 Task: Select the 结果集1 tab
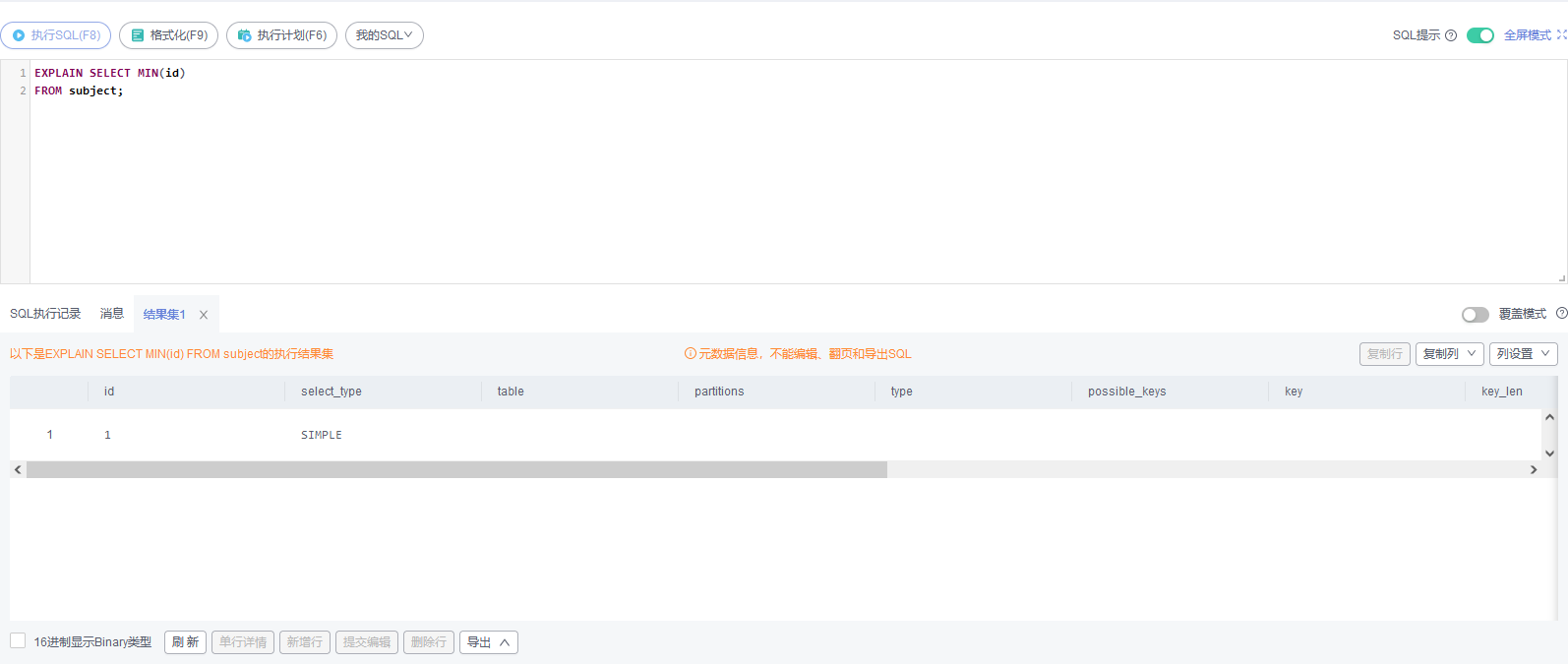(x=164, y=315)
